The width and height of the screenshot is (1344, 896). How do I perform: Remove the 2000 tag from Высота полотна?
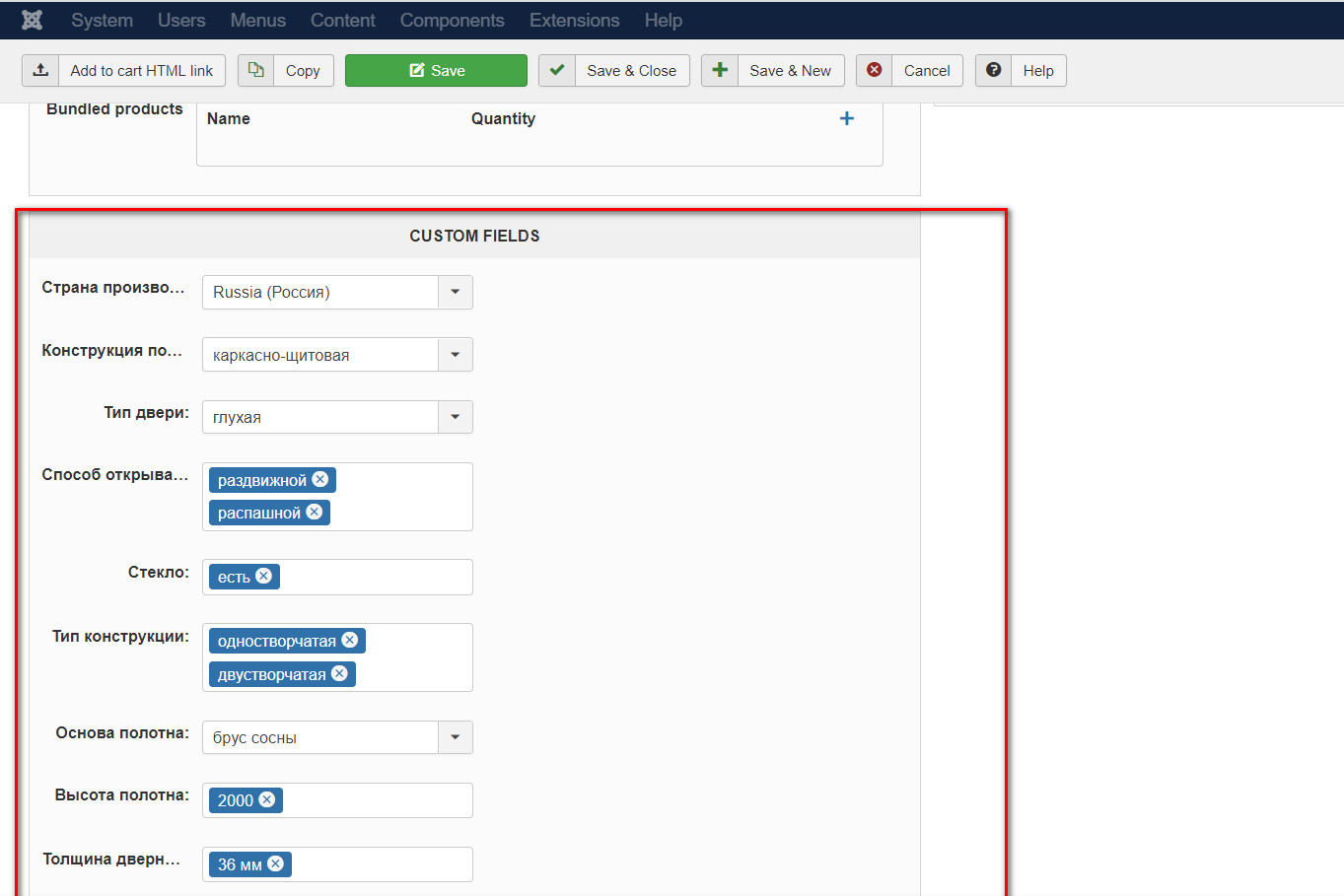[x=267, y=799]
